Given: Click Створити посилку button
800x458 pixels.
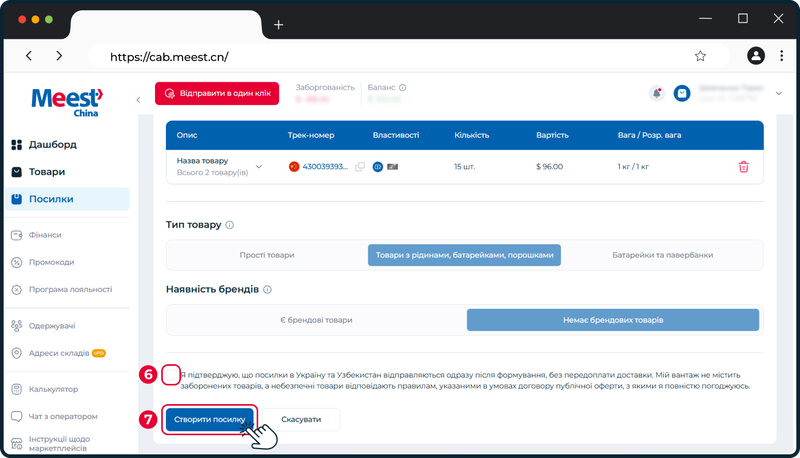Looking at the screenshot, I should pos(210,419).
